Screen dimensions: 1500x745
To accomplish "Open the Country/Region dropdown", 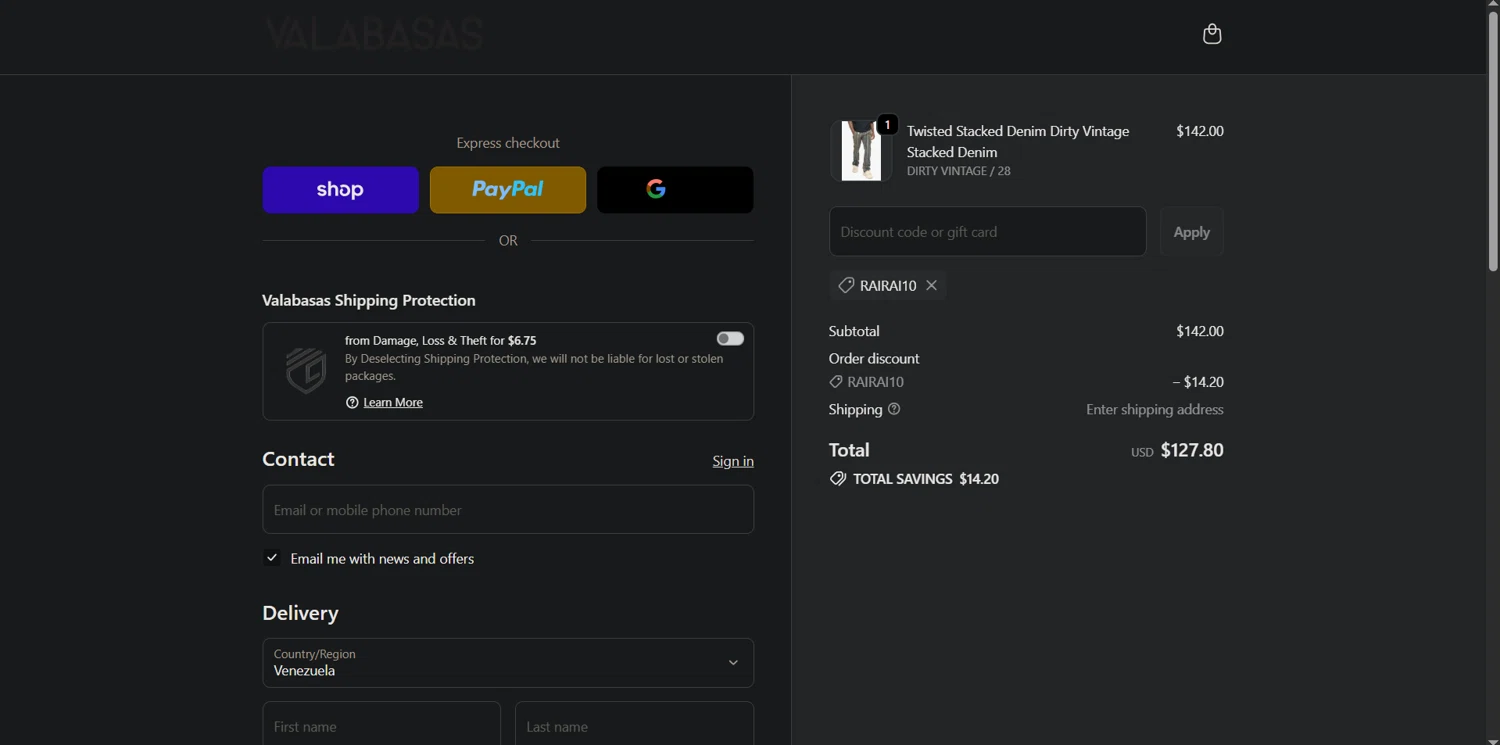I will click(x=508, y=663).
